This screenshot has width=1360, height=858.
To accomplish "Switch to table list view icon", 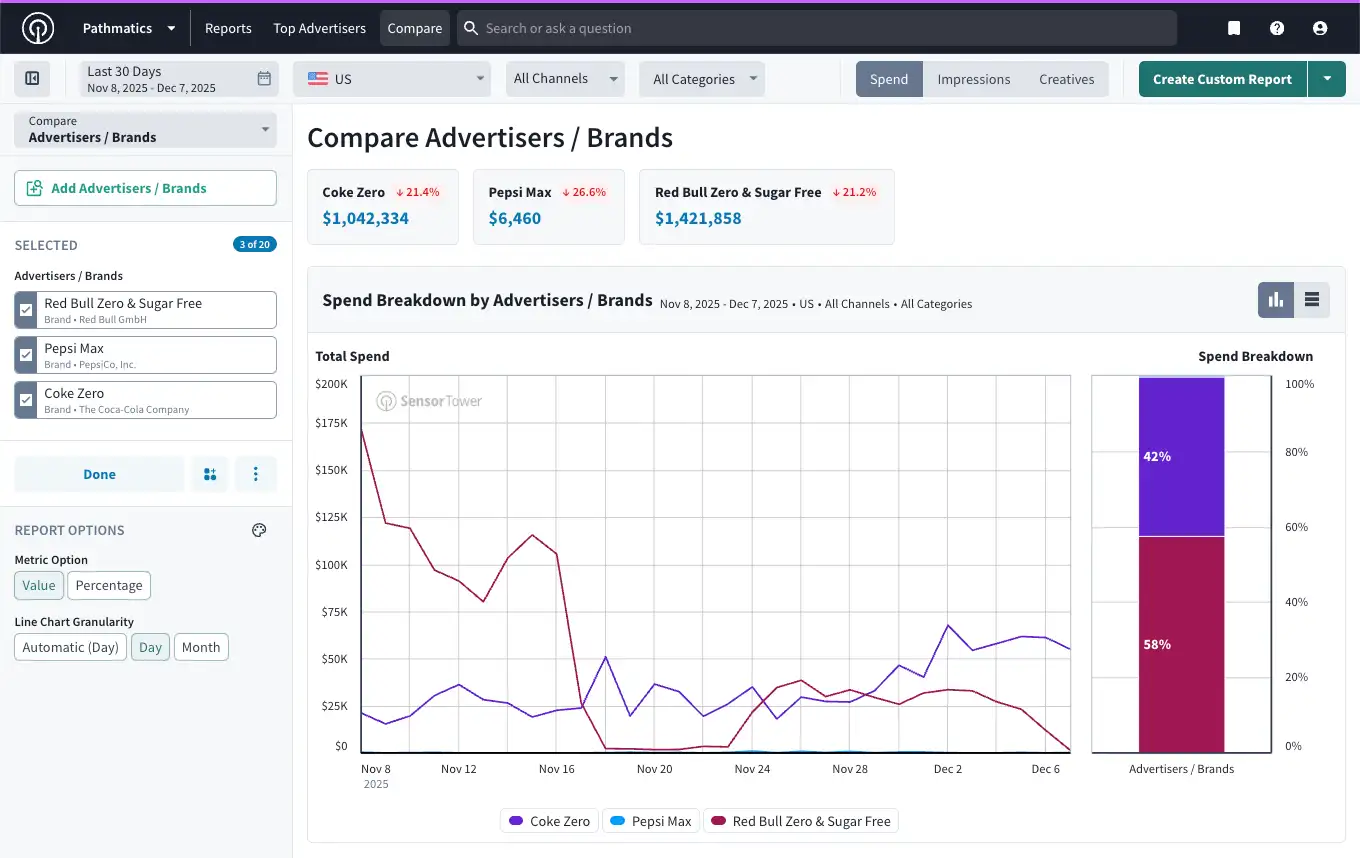I will 1312,300.
